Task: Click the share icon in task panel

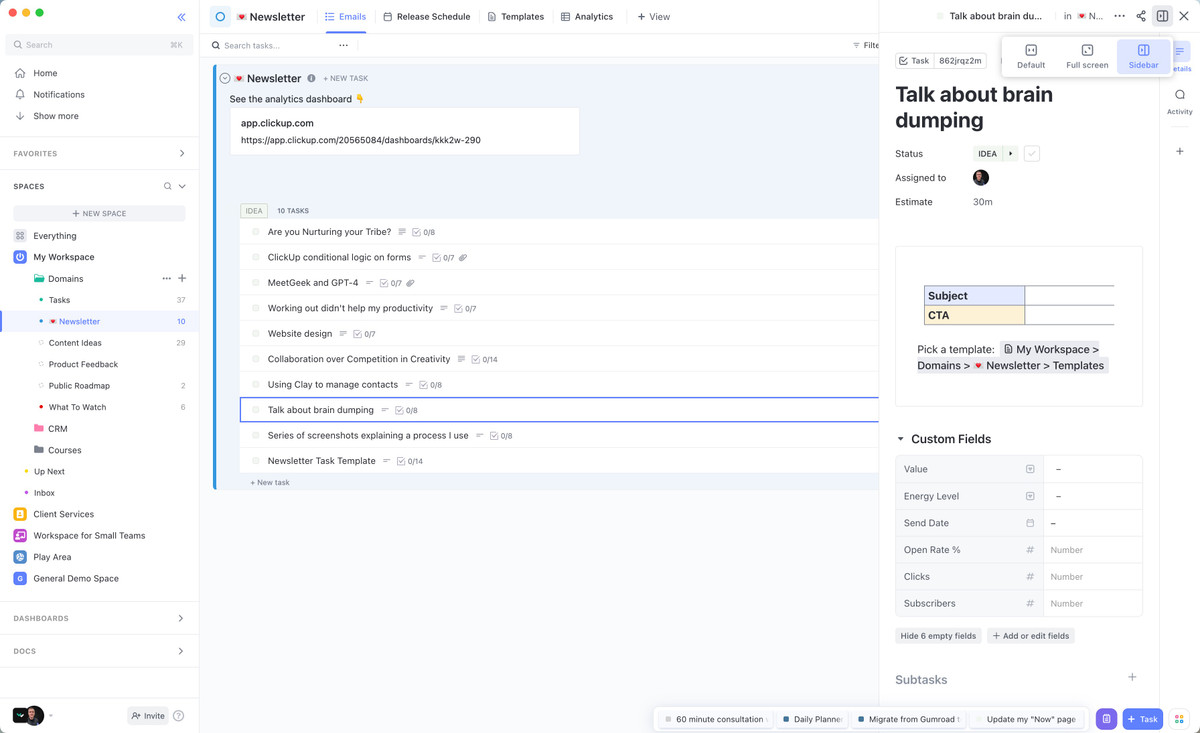Action: click(x=1141, y=16)
